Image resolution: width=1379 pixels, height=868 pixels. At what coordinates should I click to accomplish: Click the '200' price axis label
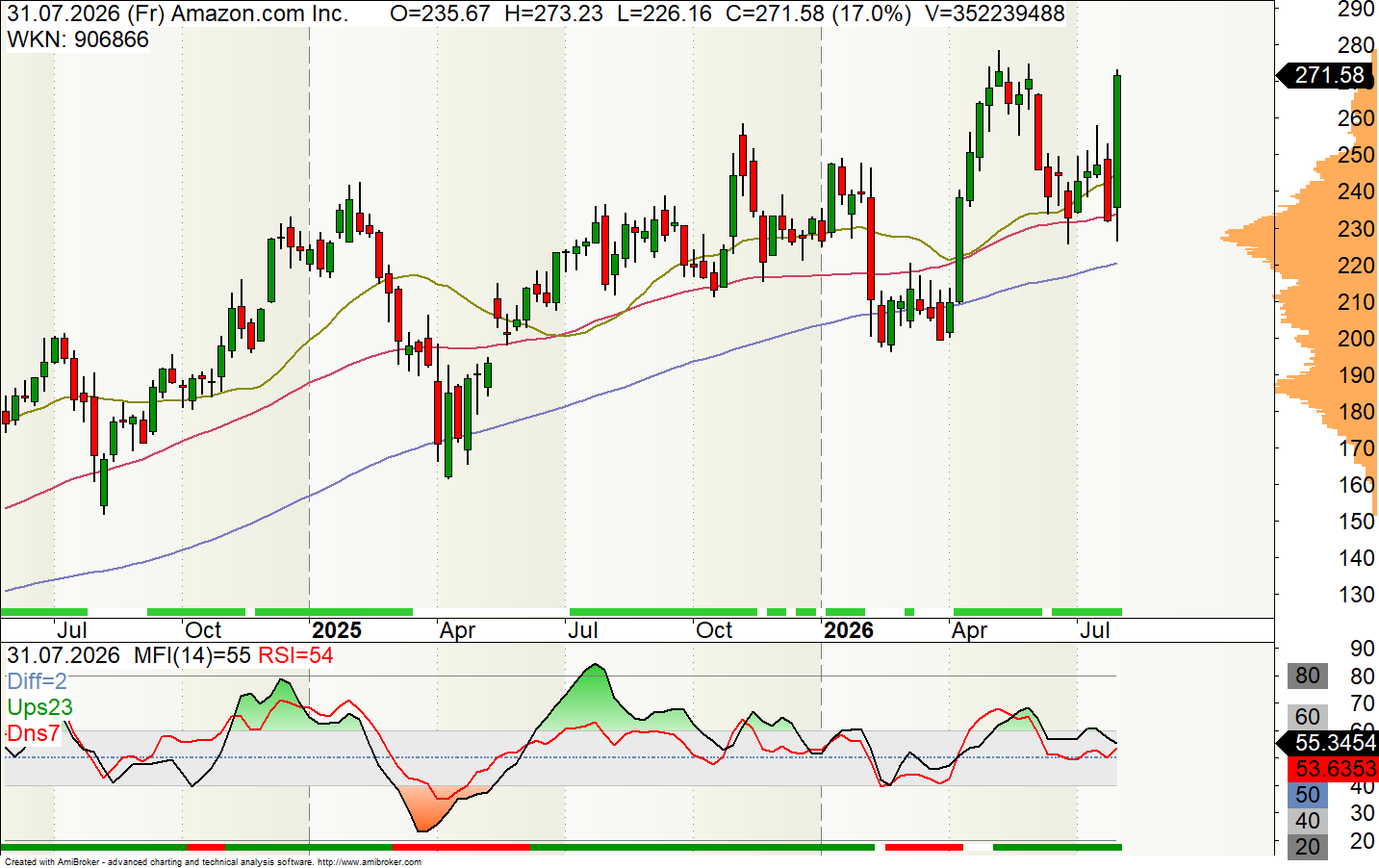(x=1356, y=338)
